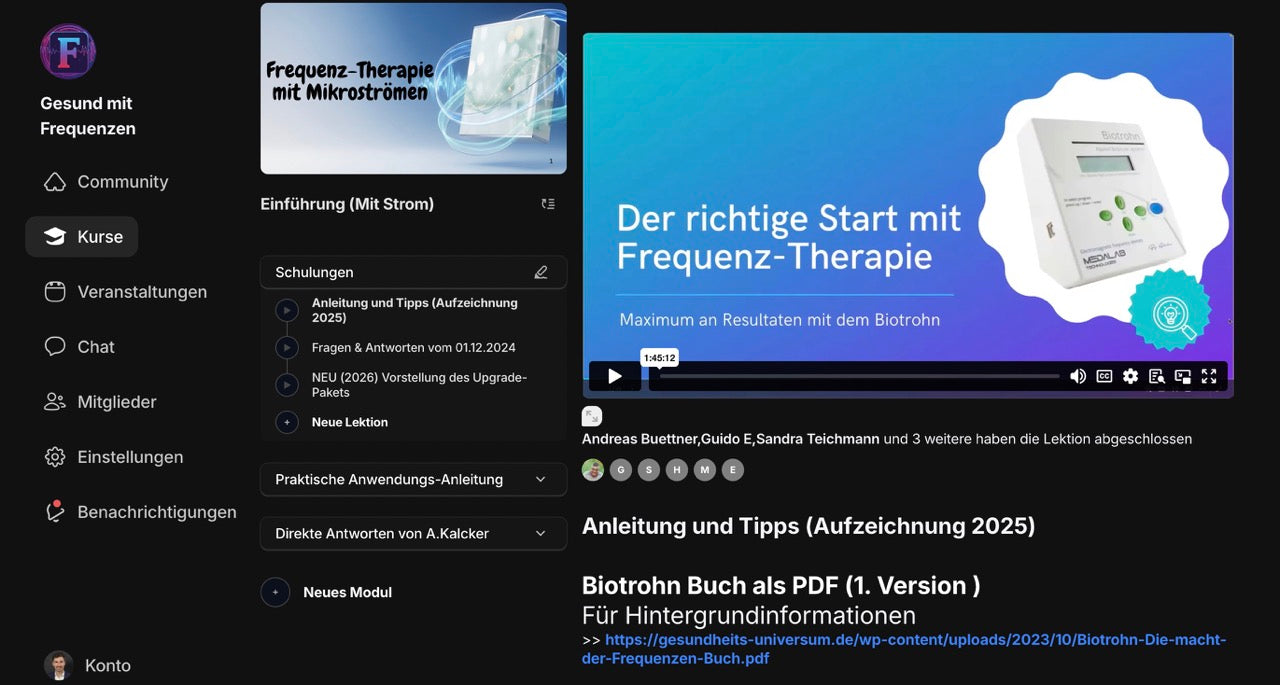This screenshot has height=685, width=1280.
Task: Open the Biotrohn PDF download link
Action: [x=904, y=648]
